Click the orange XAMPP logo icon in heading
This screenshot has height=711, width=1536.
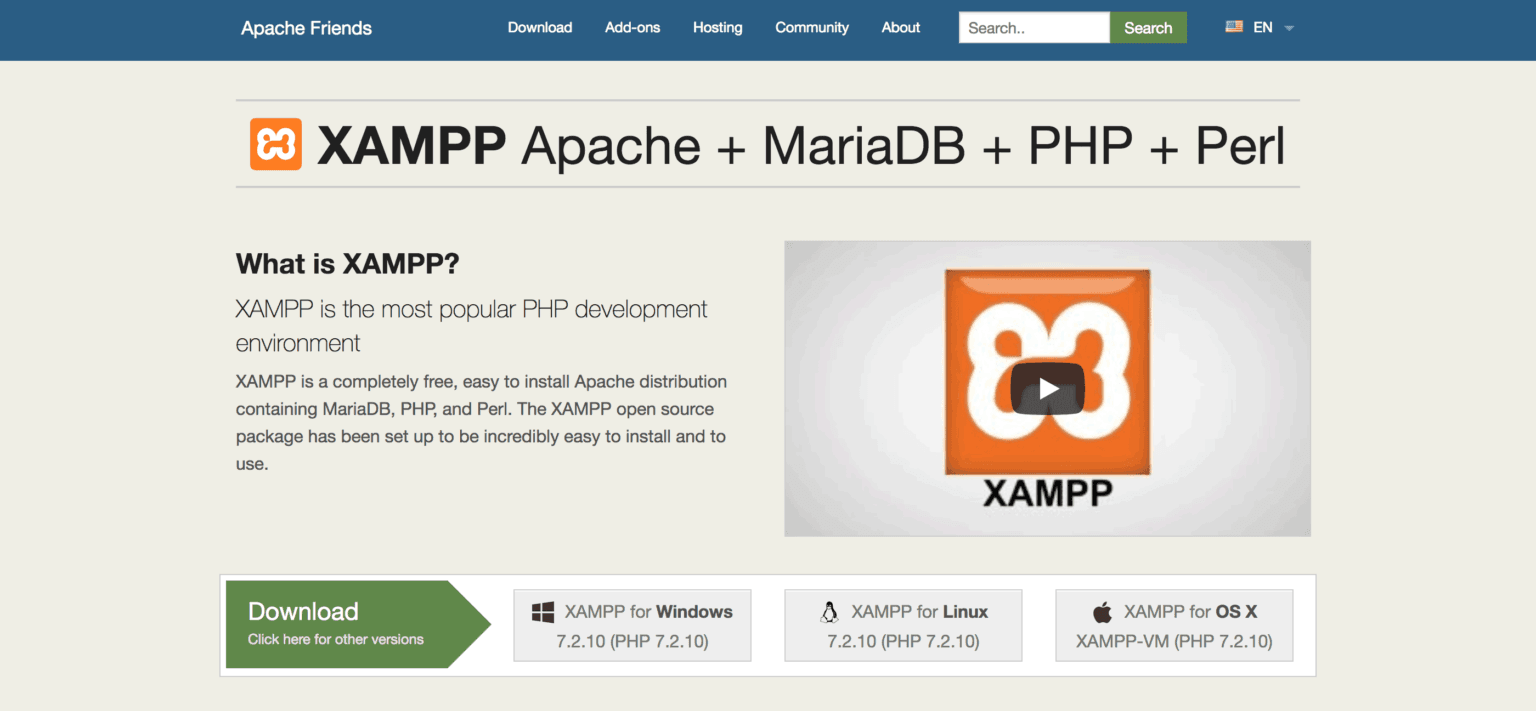tap(275, 144)
